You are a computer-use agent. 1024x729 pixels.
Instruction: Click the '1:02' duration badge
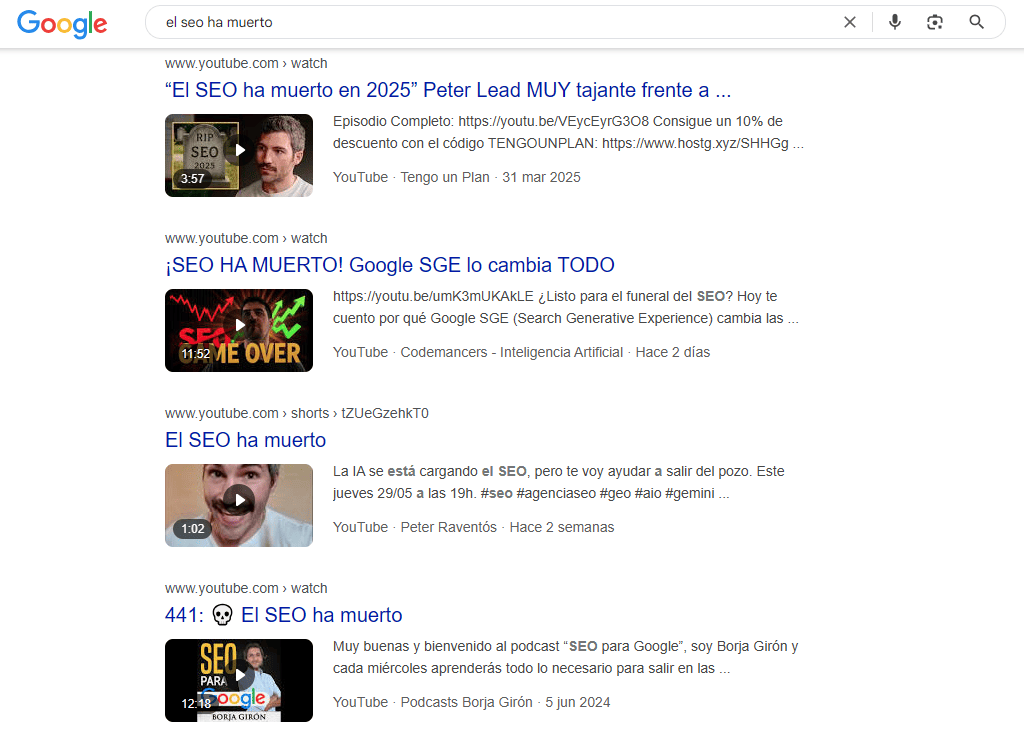coord(193,529)
